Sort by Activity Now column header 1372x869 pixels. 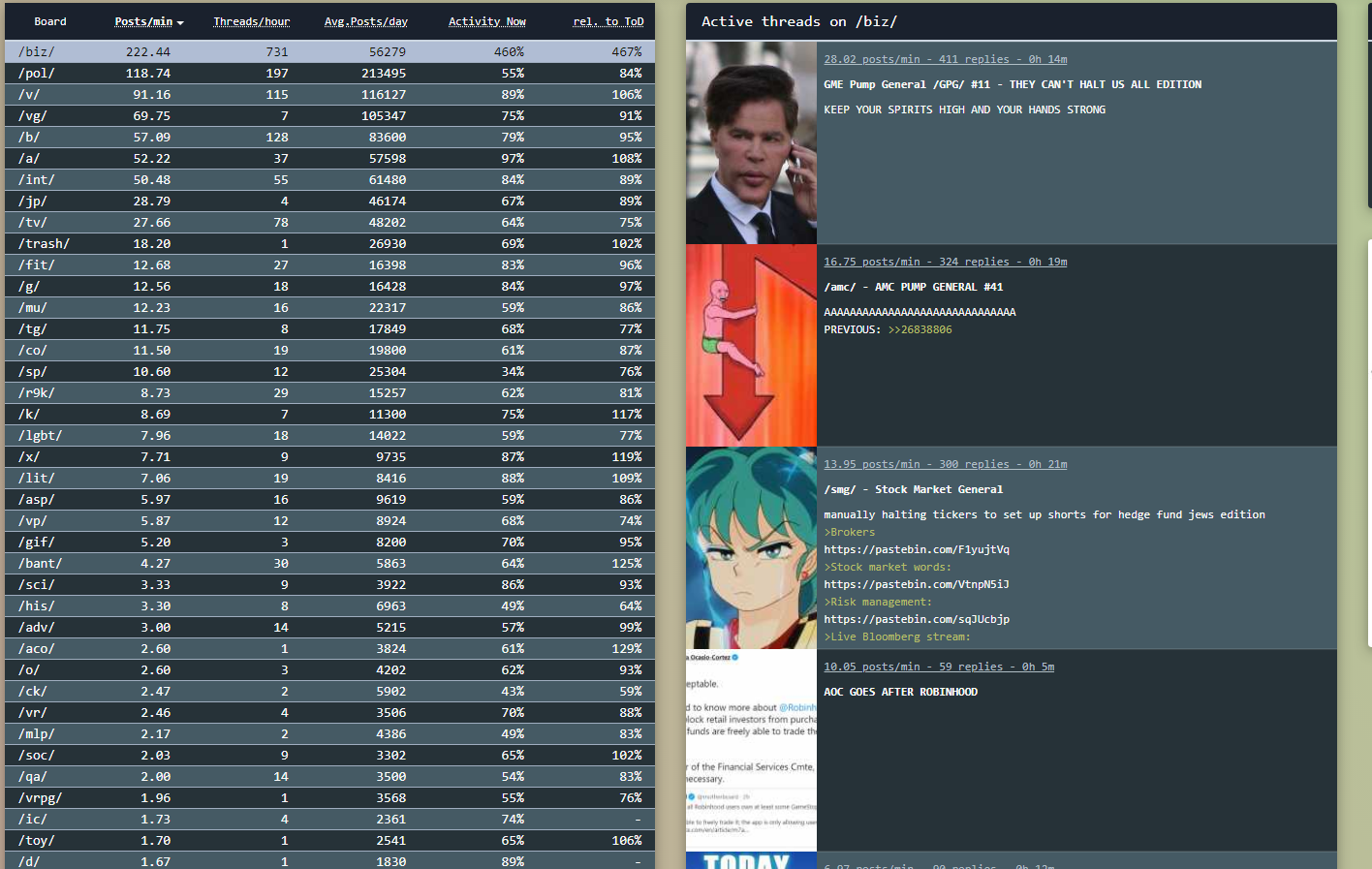(487, 21)
